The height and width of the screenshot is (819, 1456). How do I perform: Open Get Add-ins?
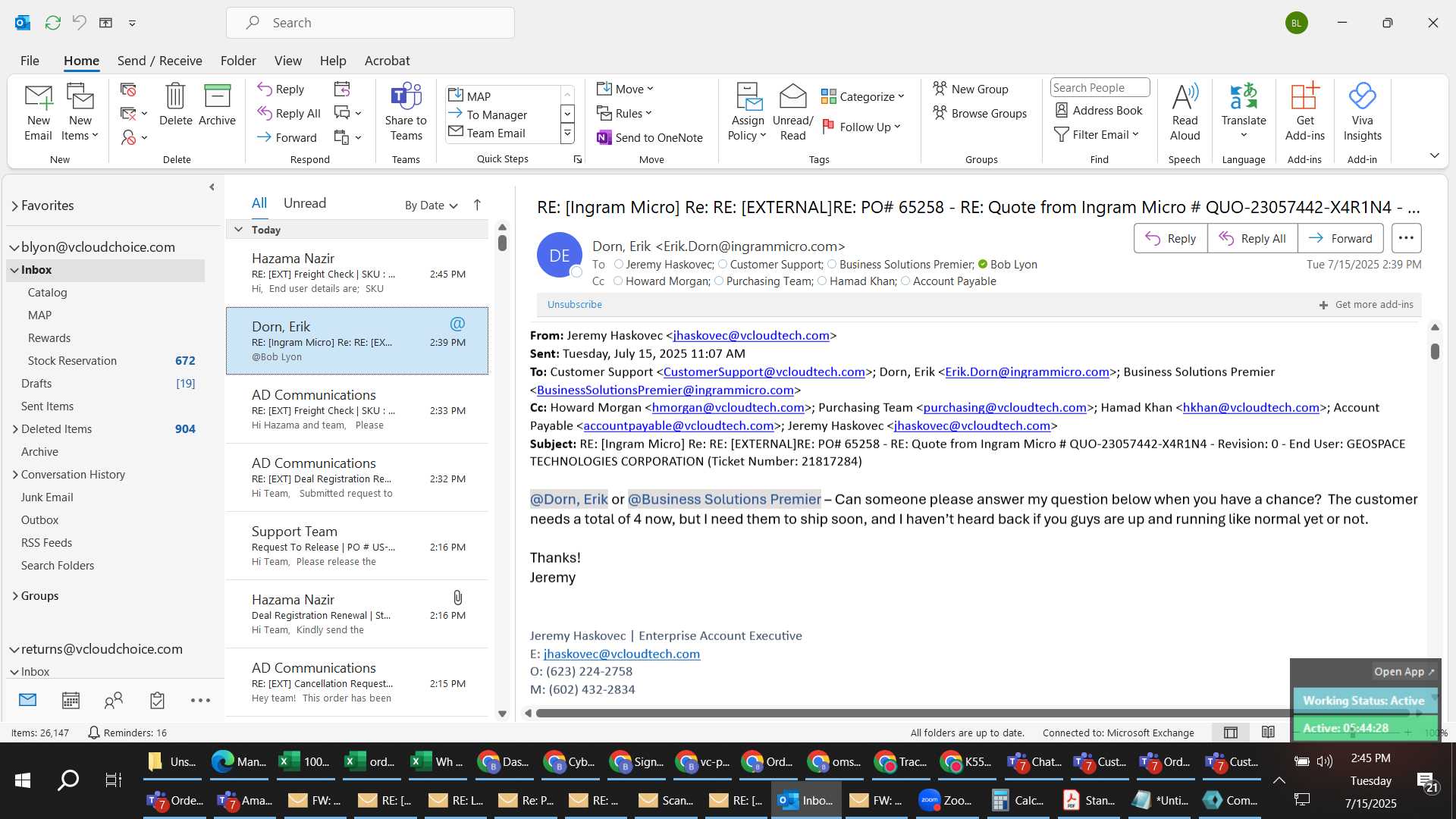1304,111
